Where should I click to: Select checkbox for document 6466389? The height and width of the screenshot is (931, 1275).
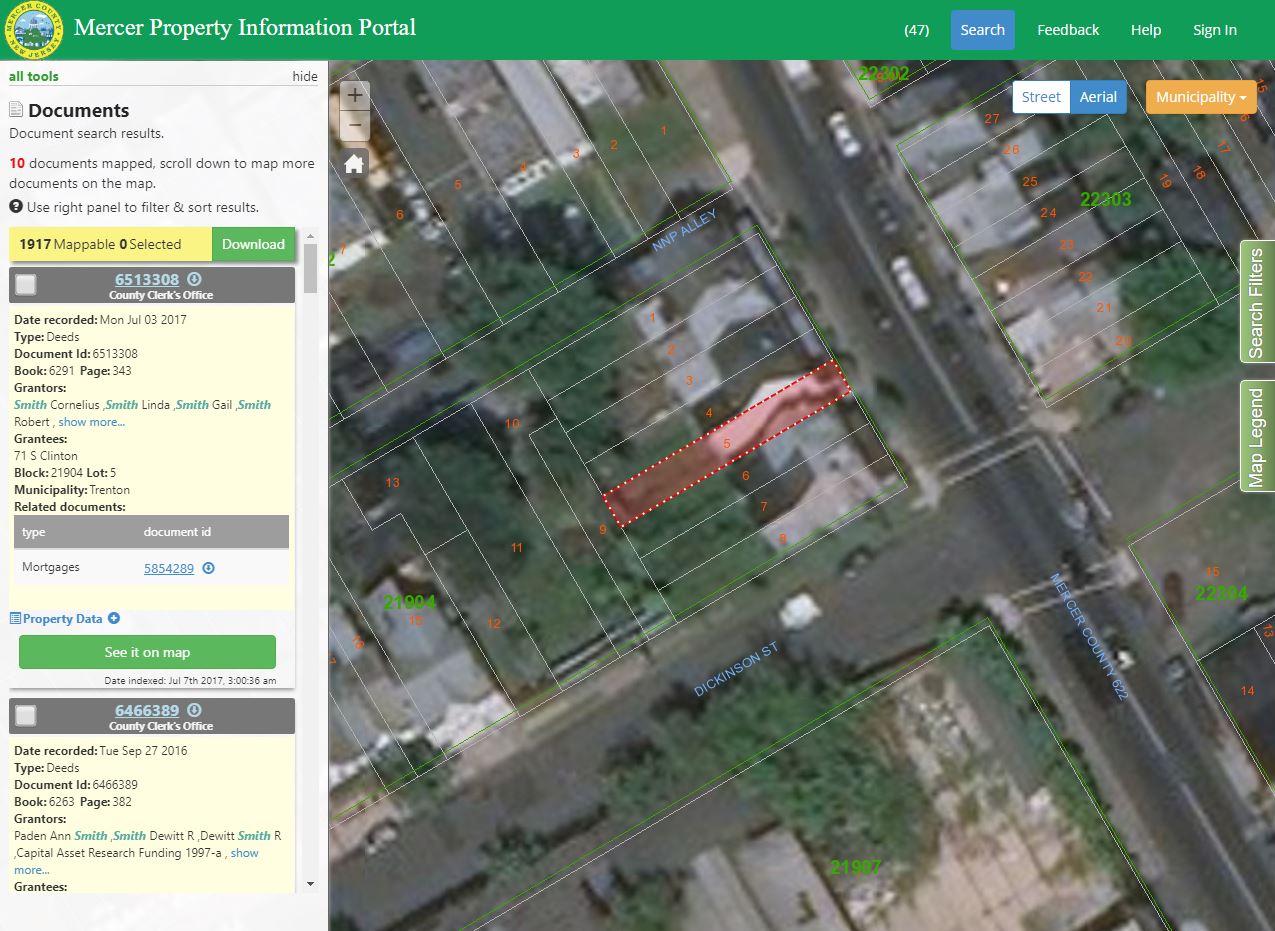coord(26,716)
